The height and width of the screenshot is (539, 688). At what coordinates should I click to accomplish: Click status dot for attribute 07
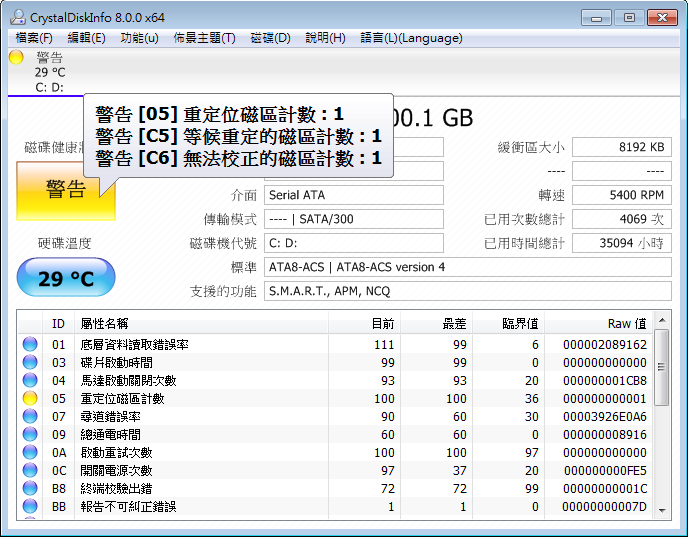[30, 416]
